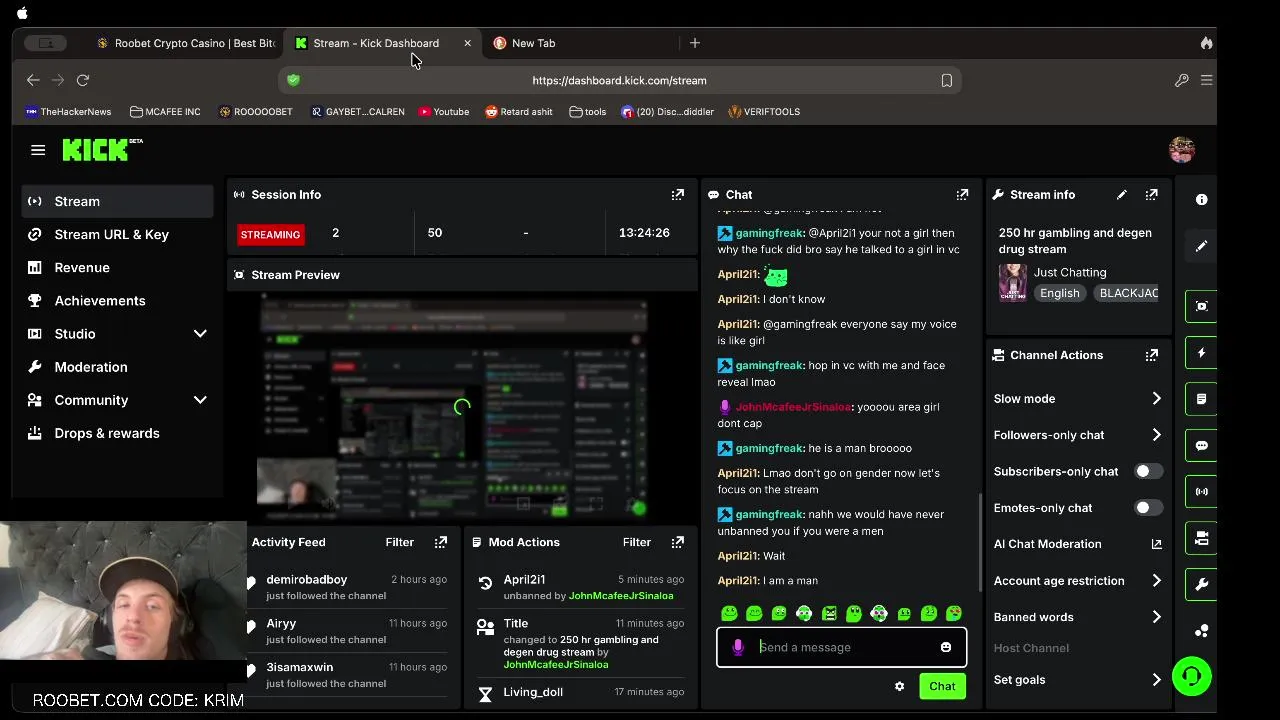Open Set goals options
Viewport: 1280px width, 720px height.
[x=1078, y=680]
